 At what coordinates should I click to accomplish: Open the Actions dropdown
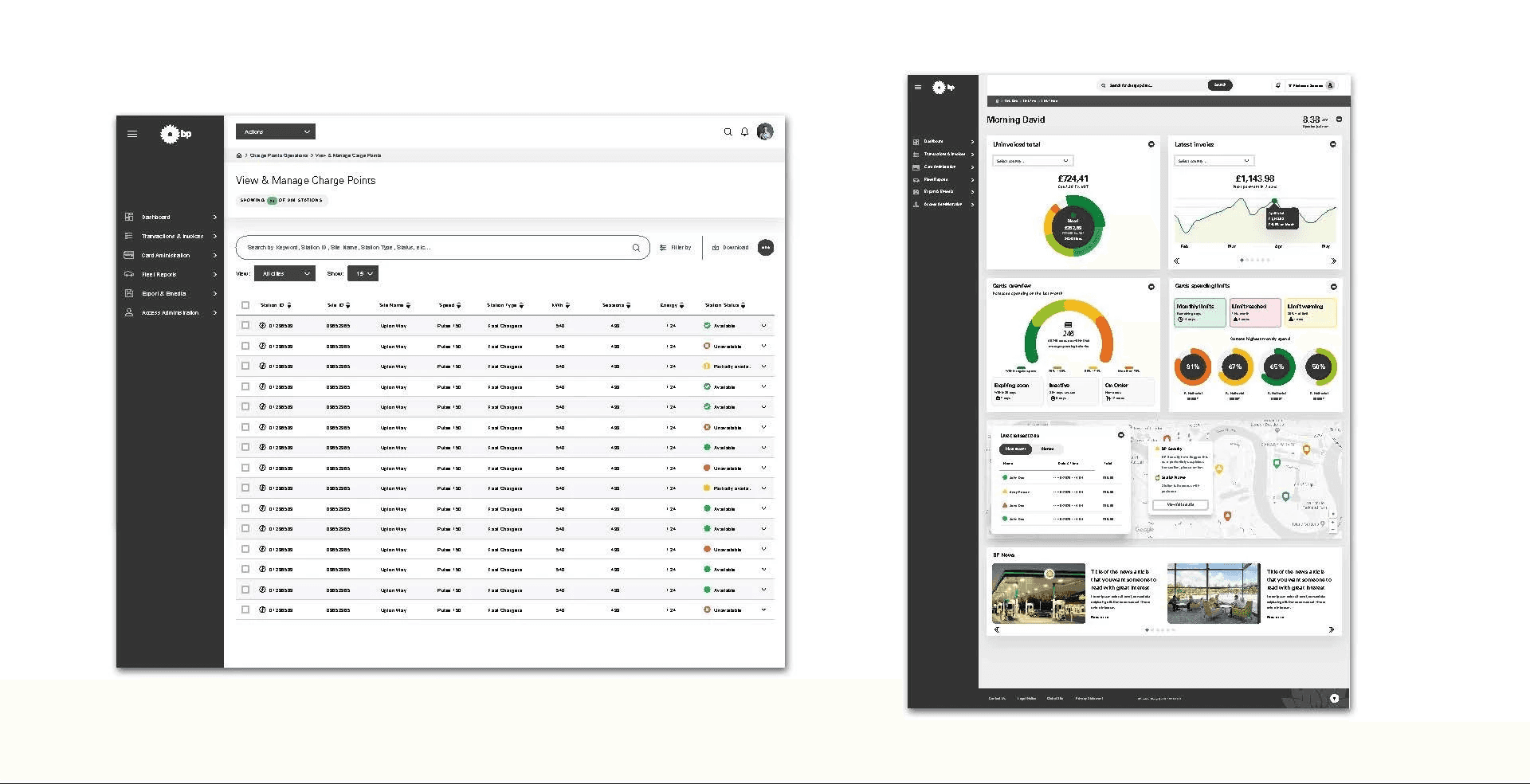pos(276,131)
